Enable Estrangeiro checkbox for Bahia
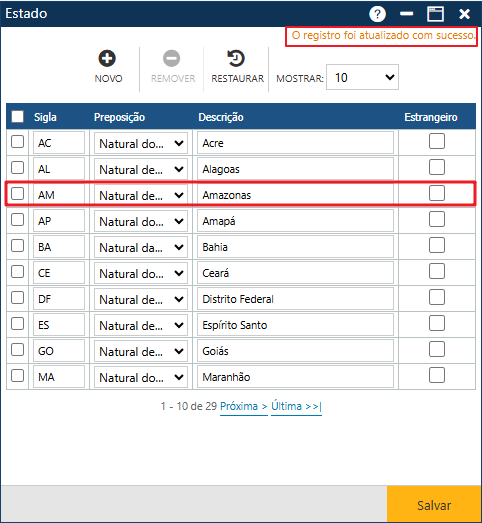Screen dimensions: 482x523 tap(437, 245)
